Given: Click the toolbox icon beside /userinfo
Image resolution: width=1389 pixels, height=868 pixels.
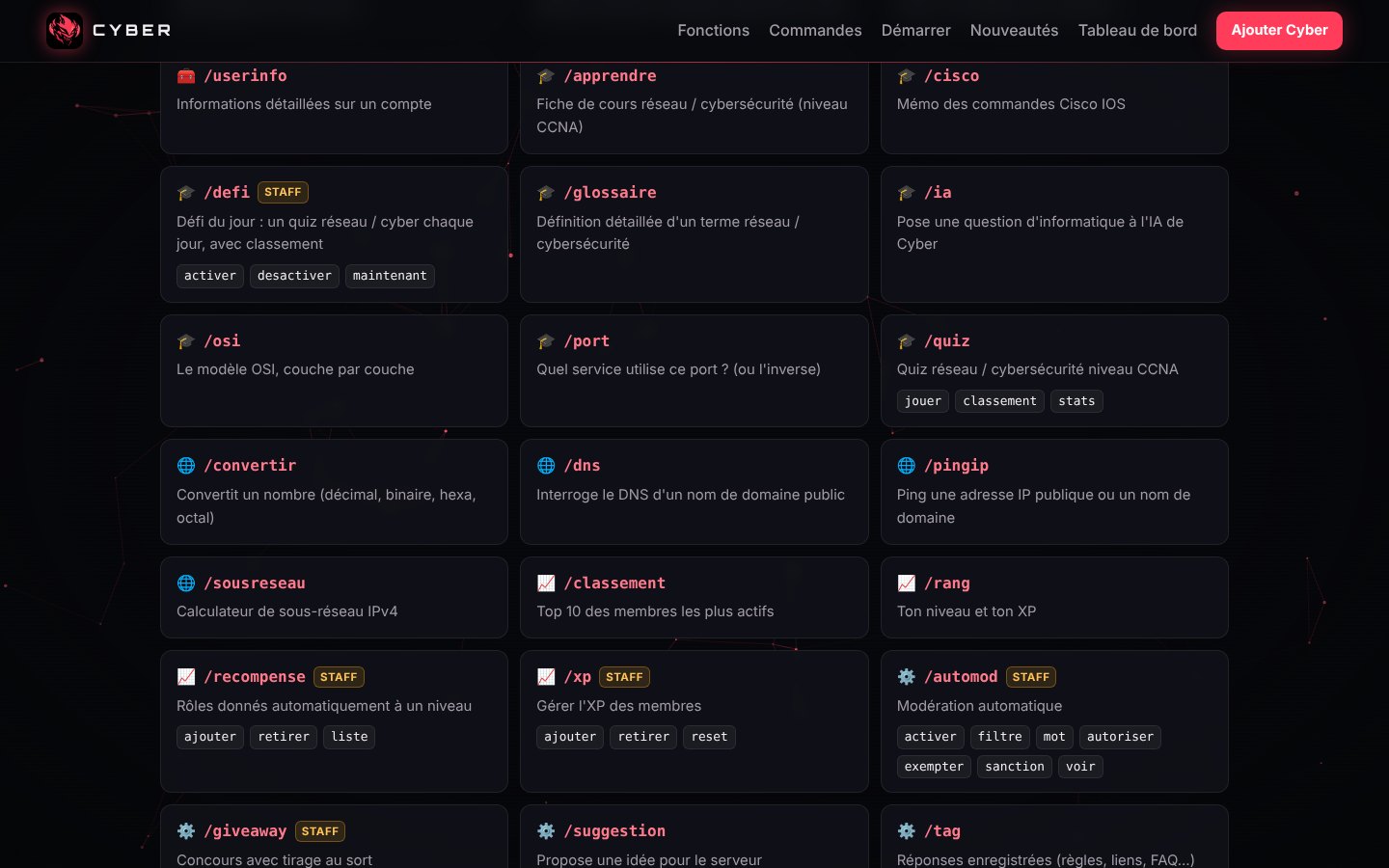Looking at the screenshot, I should tap(186, 76).
